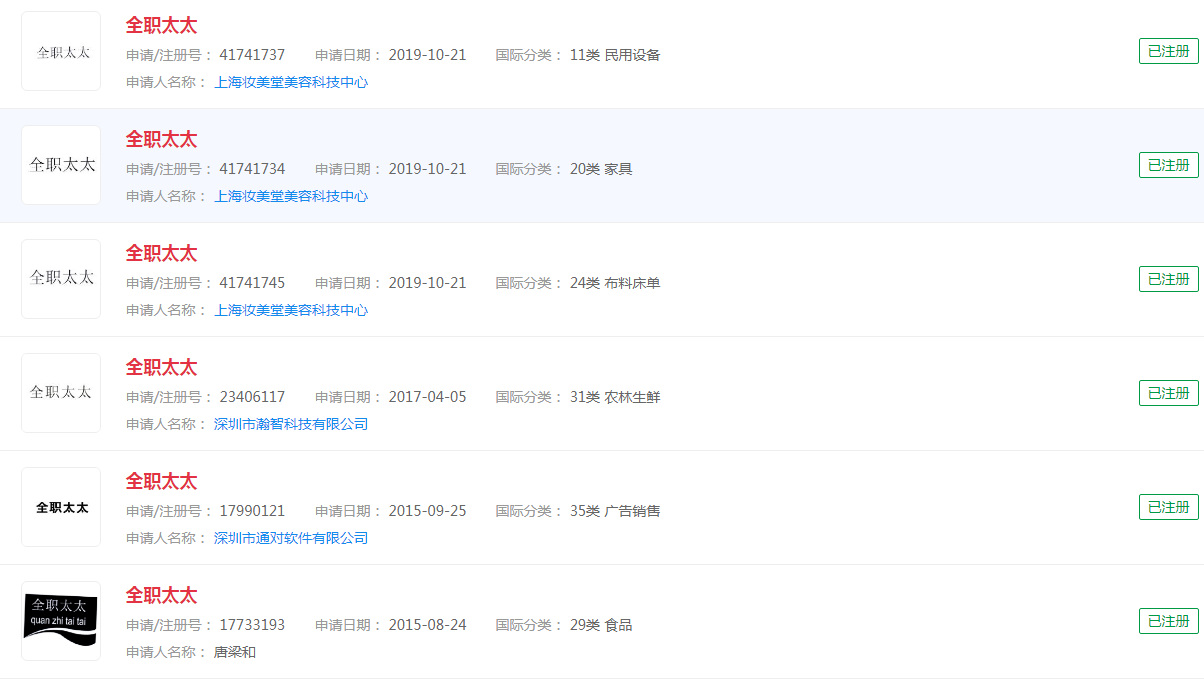Click 已注册 badge for 20类 家具 row
This screenshot has height=682, width=1204.
coord(1167,165)
